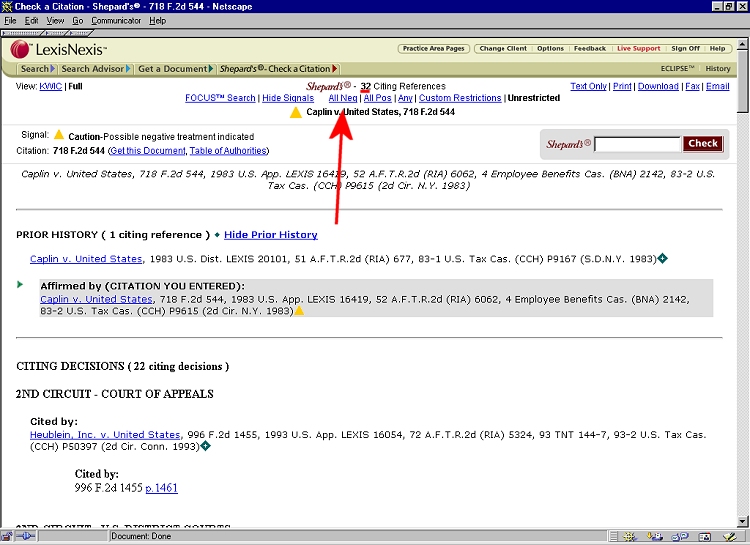Open Navigator from the component bar

pos(629,537)
